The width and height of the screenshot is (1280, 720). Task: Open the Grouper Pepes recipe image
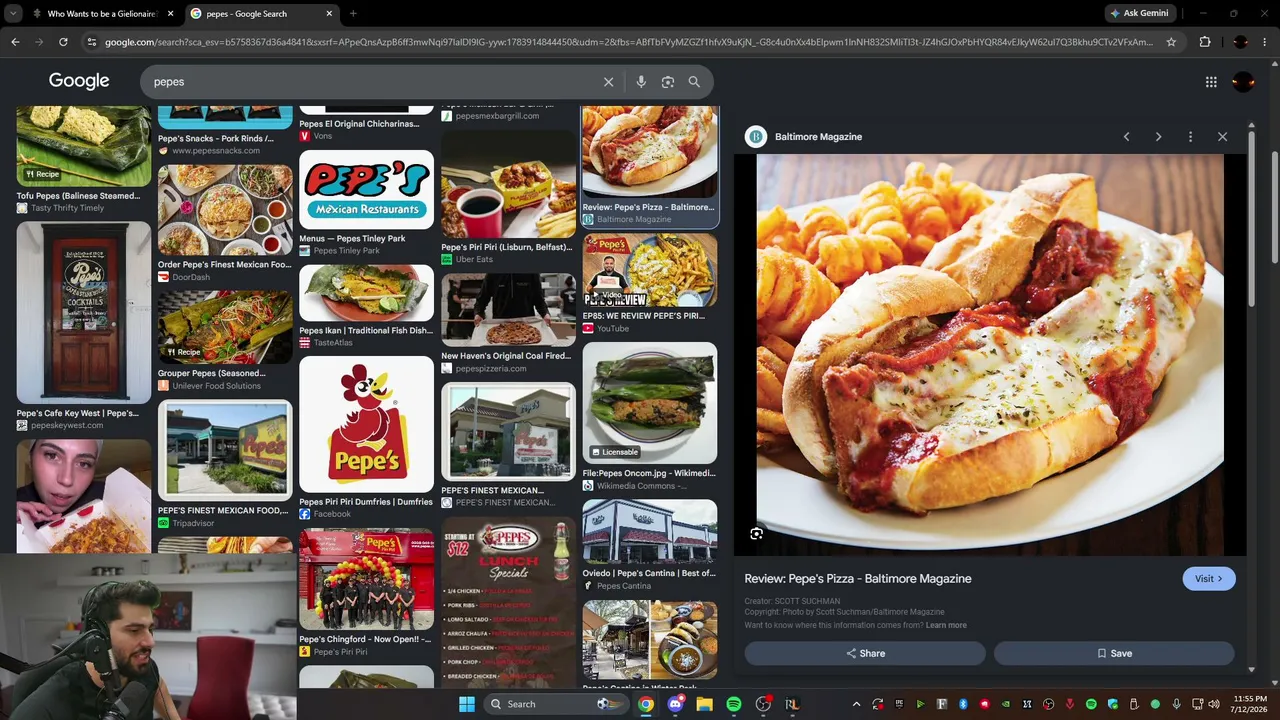pos(225,327)
